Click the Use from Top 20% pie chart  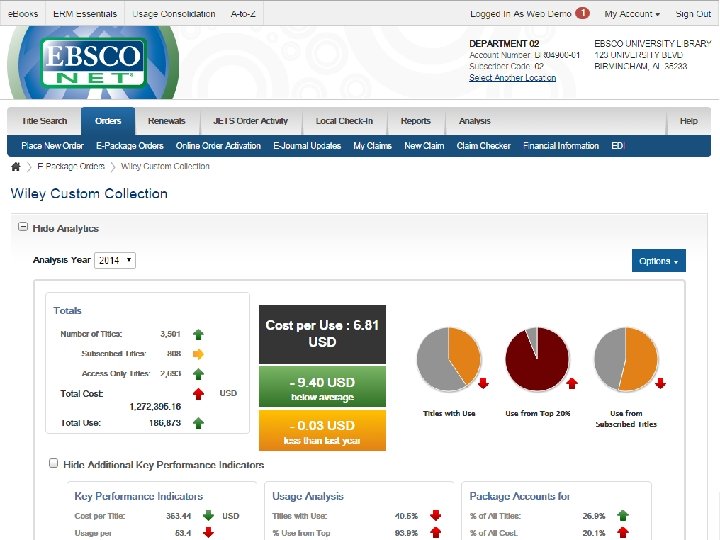537,359
